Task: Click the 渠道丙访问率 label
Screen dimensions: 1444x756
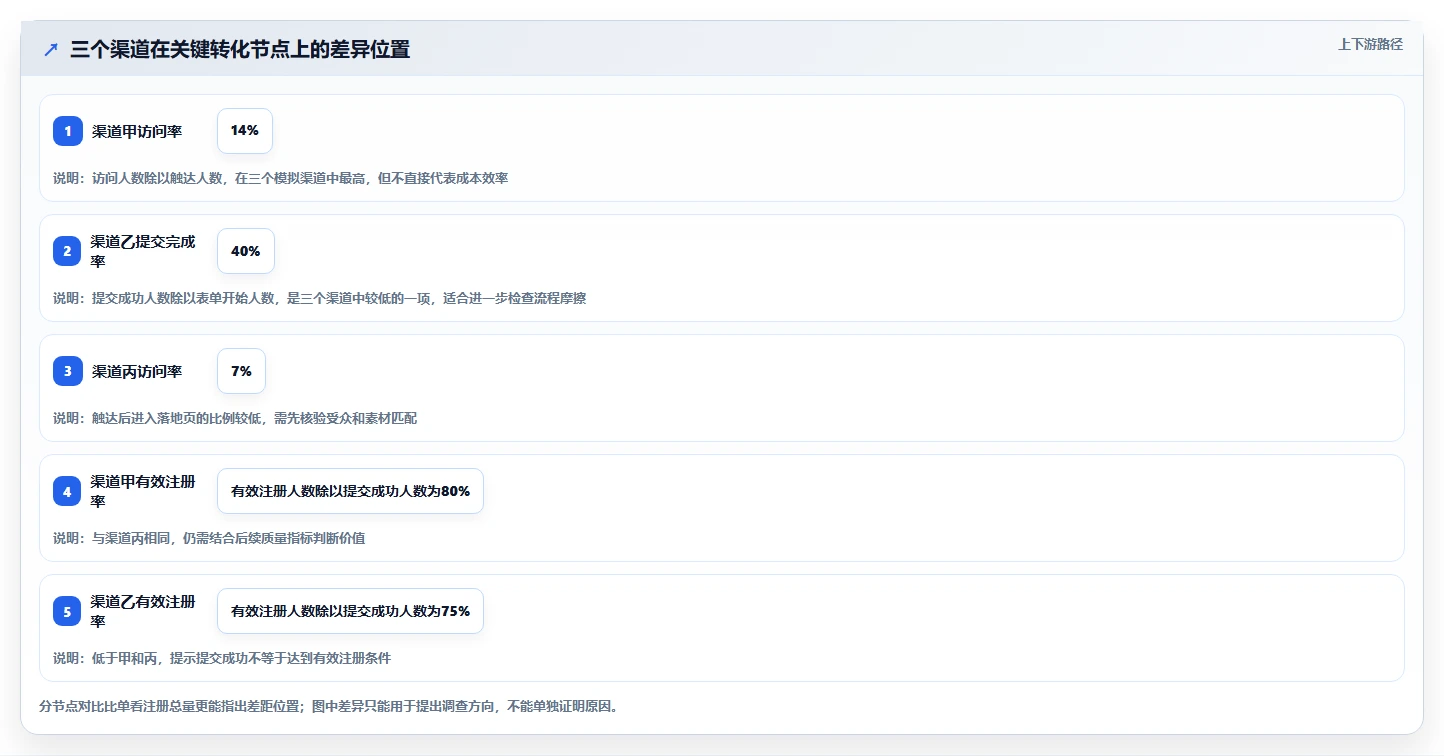Action: click(137, 371)
